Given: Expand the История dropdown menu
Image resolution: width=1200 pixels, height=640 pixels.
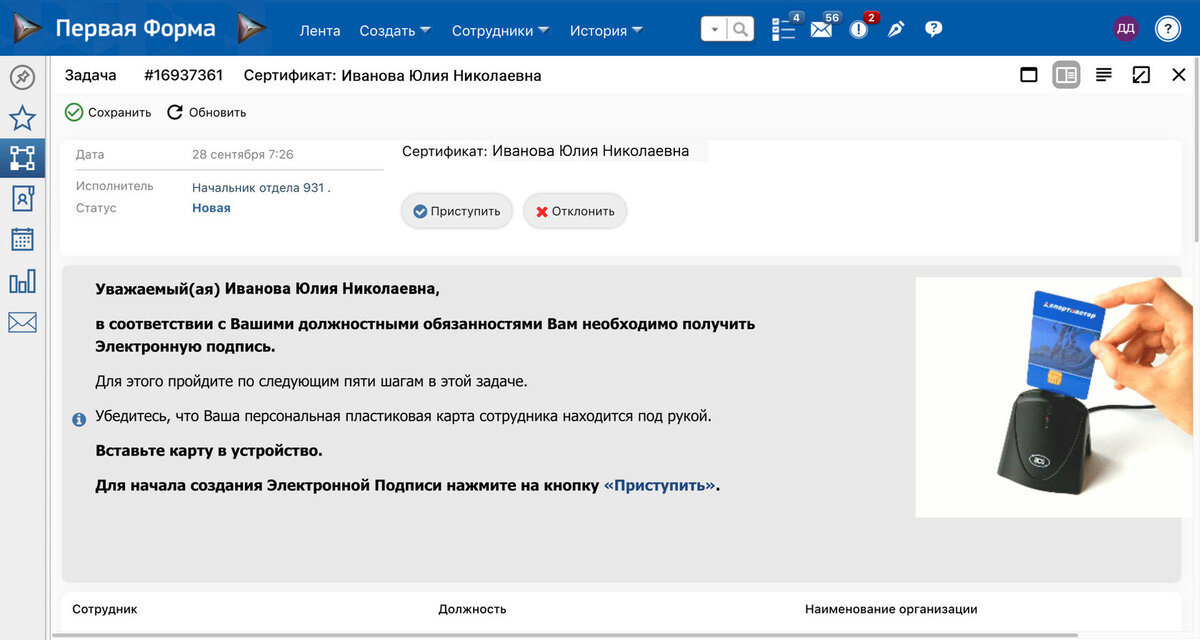Looking at the screenshot, I should (606, 30).
